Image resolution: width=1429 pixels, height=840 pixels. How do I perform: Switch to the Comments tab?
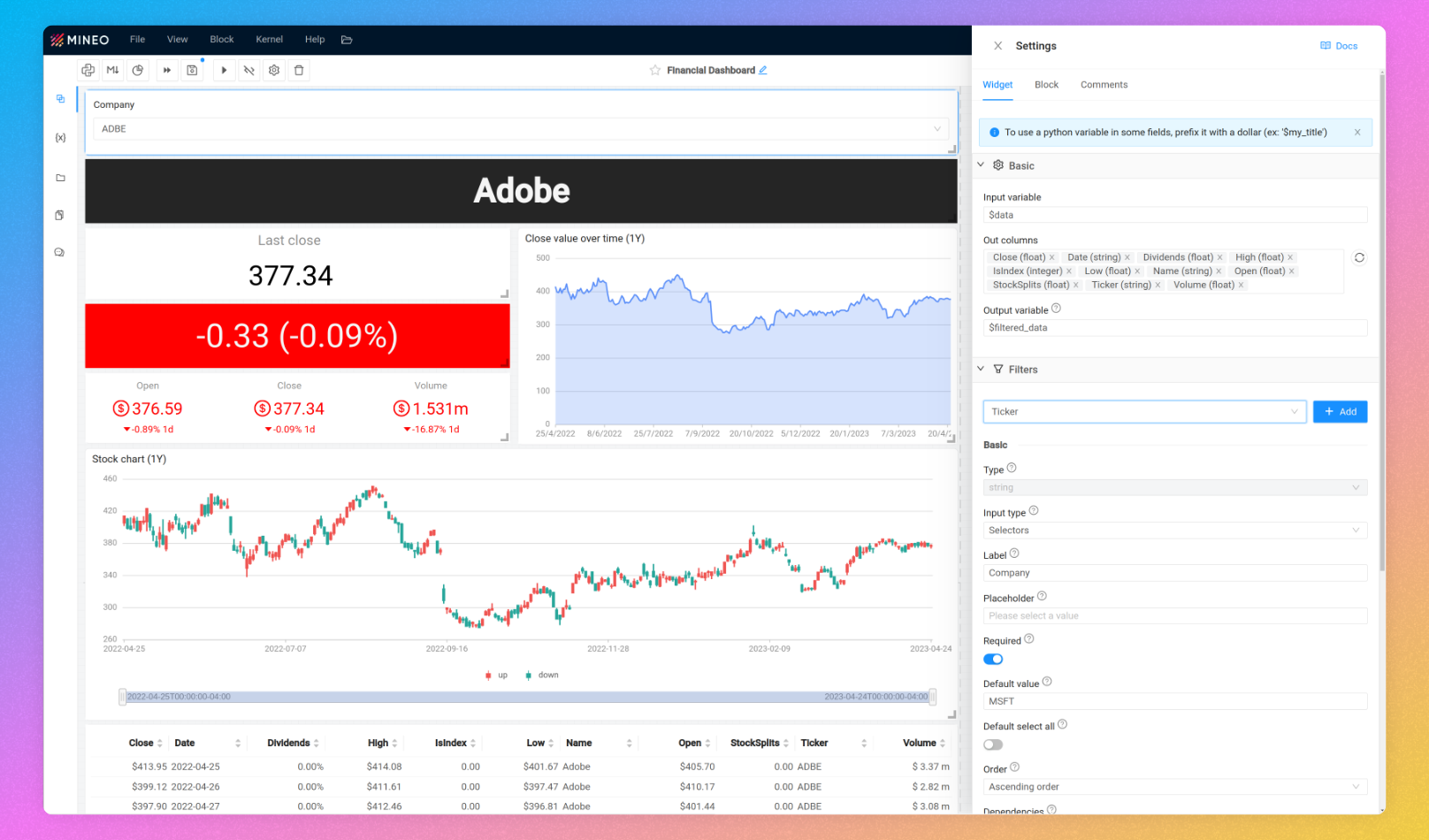1104,85
